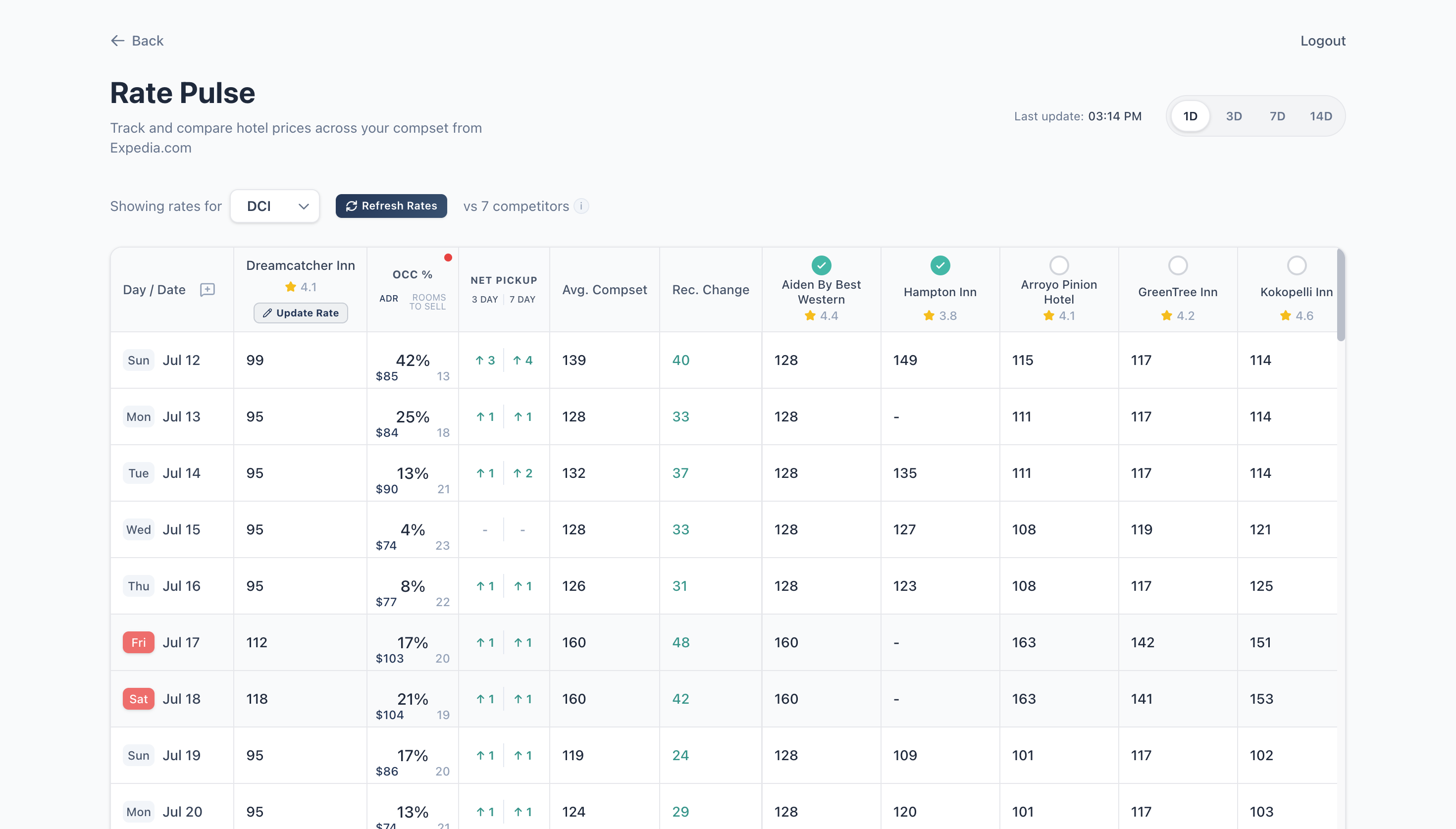The width and height of the screenshot is (1456, 829).
Task: Click the Back link text
Action: [x=148, y=41]
